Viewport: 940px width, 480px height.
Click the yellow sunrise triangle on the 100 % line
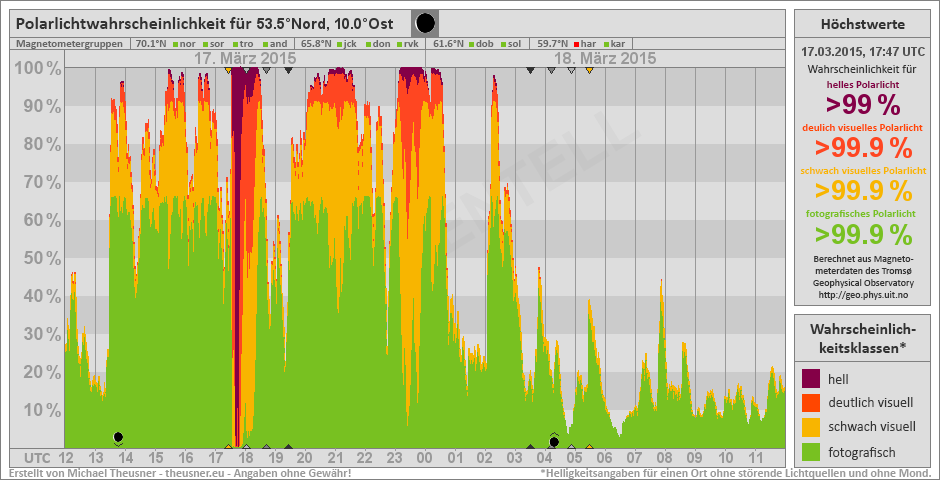coord(590,71)
